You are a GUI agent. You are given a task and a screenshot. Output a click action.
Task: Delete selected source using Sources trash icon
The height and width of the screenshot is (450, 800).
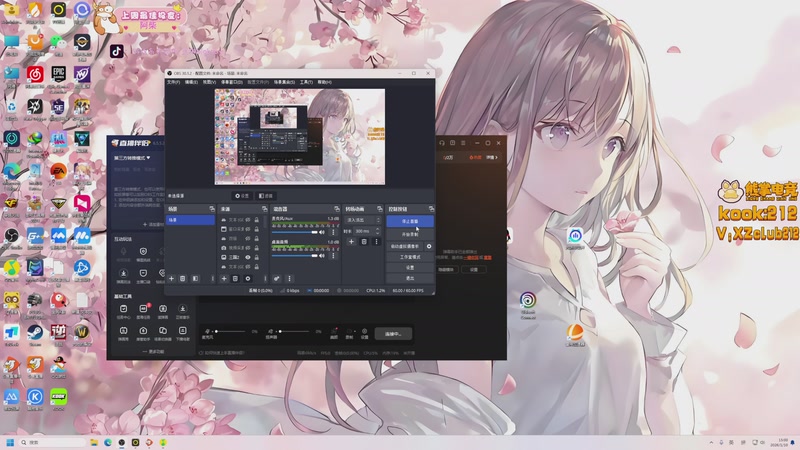click(235, 279)
